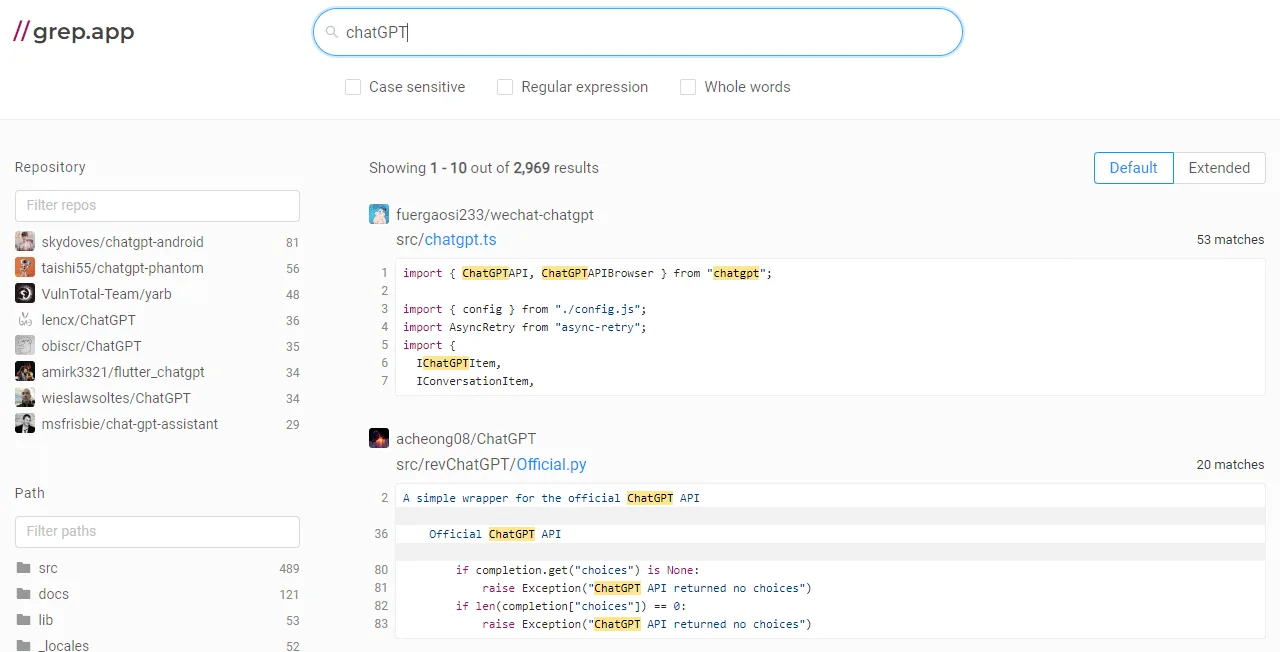This screenshot has height=652, width=1280.
Task: Click the fuergaosi233 avatar in results
Action: (x=379, y=214)
